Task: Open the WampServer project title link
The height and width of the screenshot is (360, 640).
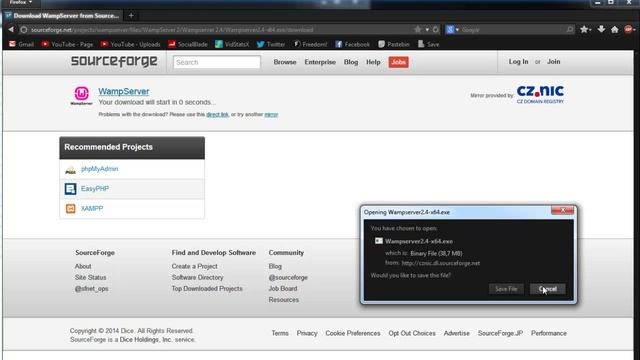Action: coord(124,91)
